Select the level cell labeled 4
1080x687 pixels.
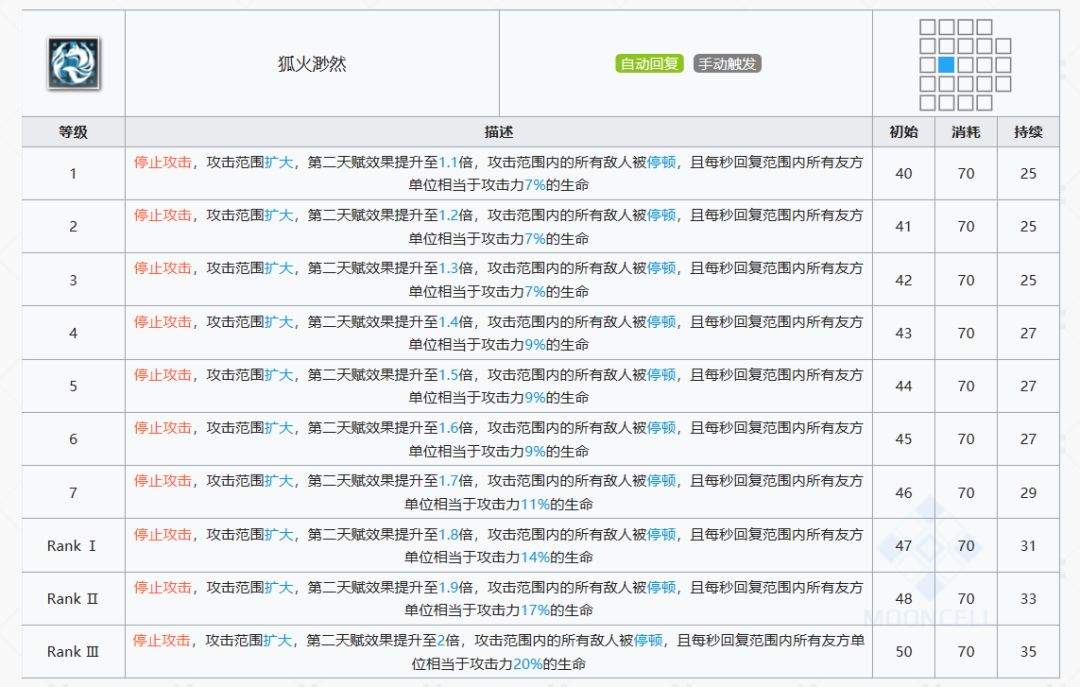[73, 333]
